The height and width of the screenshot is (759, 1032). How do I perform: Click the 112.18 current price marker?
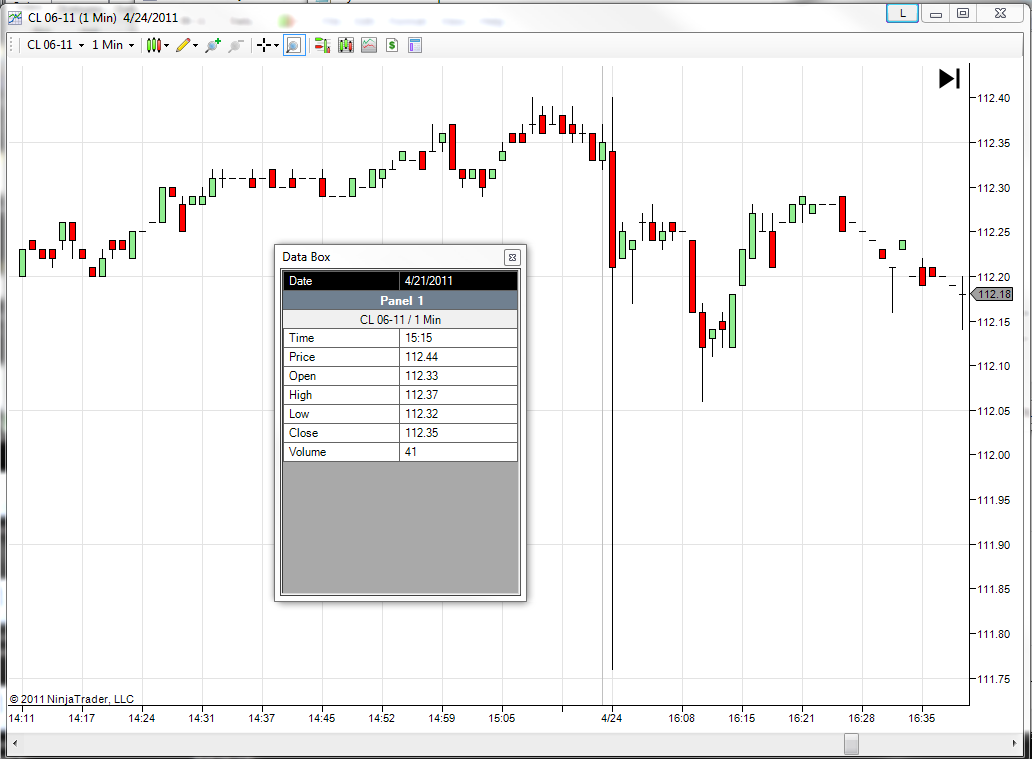click(993, 294)
